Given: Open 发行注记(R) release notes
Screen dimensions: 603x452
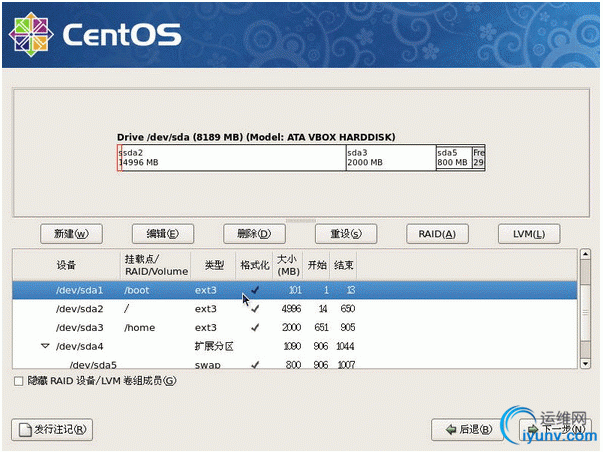Looking at the screenshot, I should [x=52, y=430].
